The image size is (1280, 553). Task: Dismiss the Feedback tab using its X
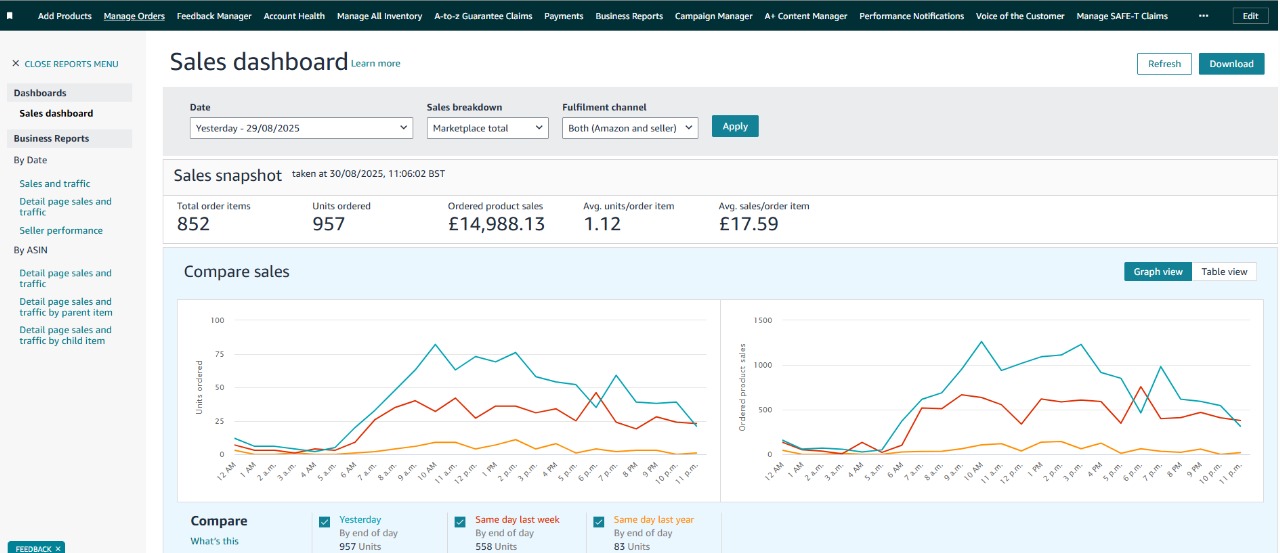pos(58,548)
